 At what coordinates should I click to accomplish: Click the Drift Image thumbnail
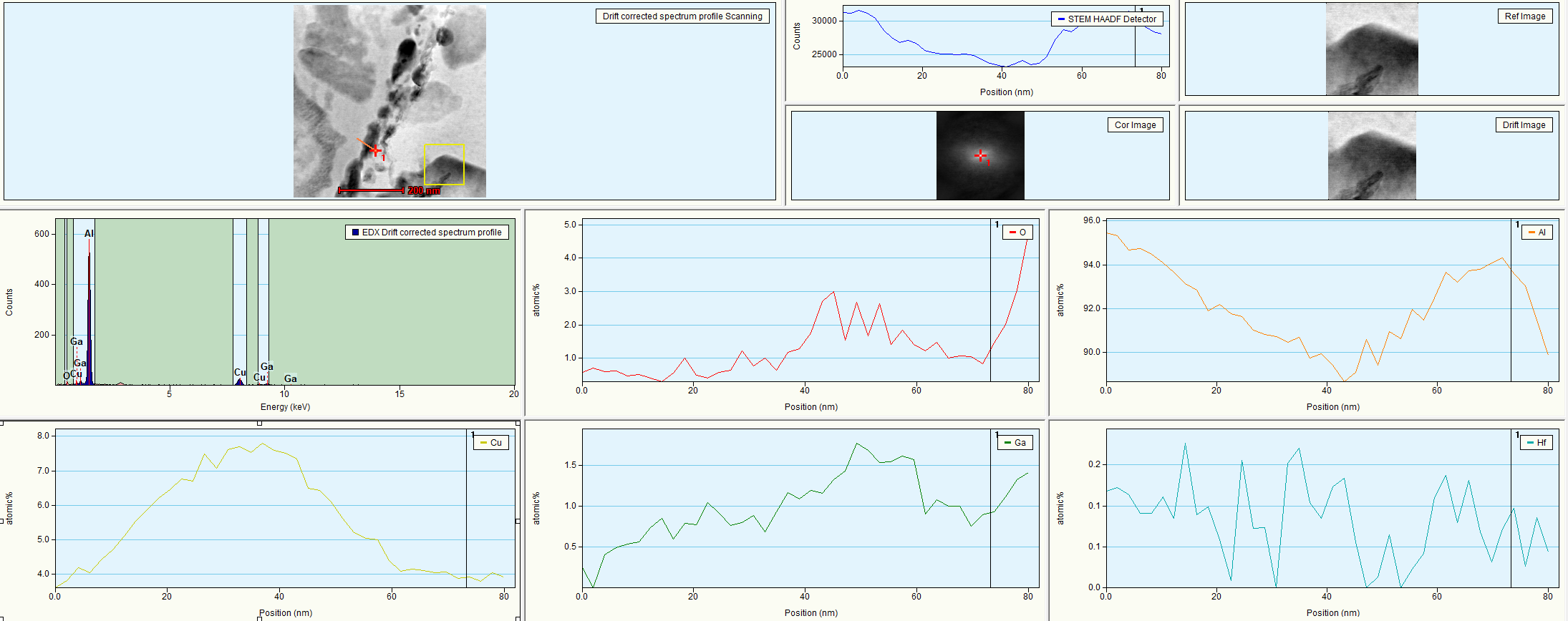click(x=1371, y=156)
